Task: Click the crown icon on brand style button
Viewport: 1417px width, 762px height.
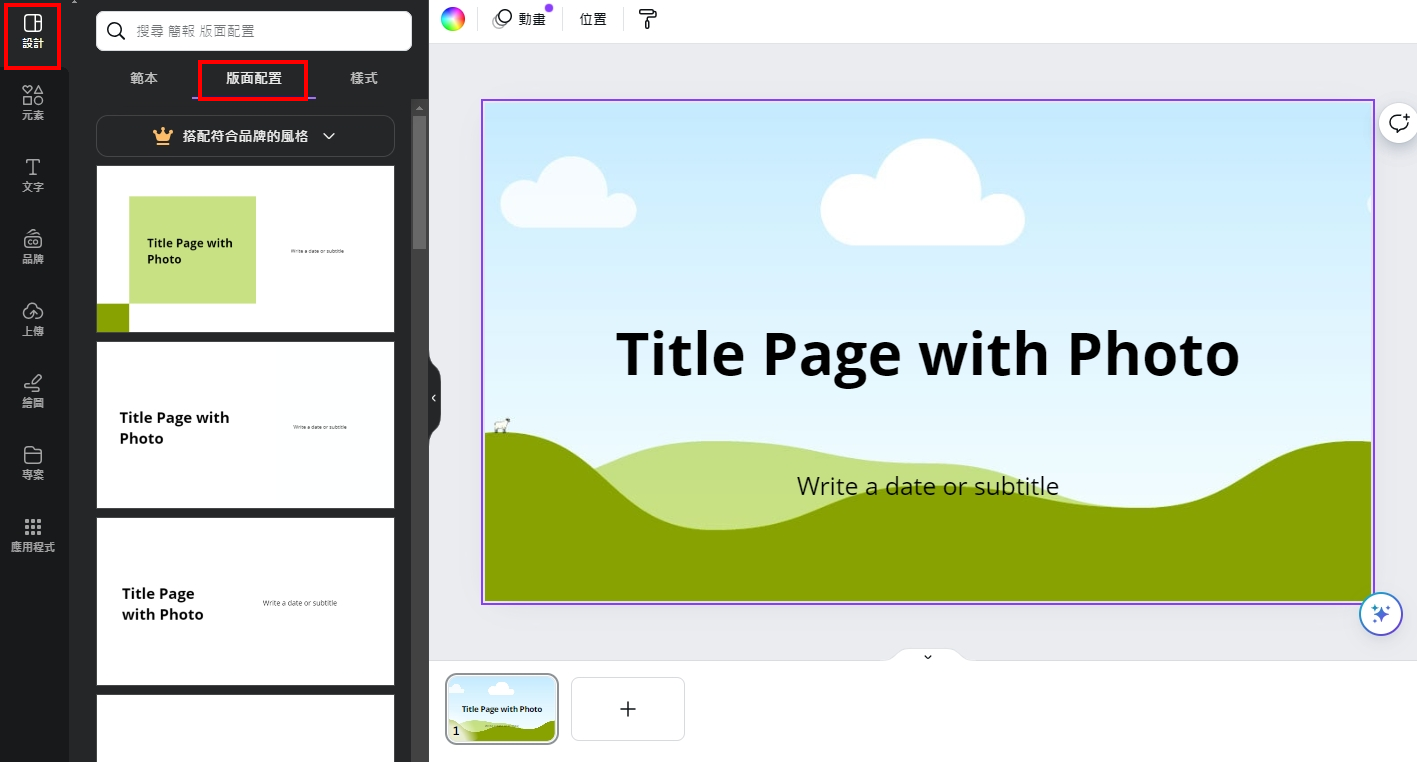Action: [163, 136]
